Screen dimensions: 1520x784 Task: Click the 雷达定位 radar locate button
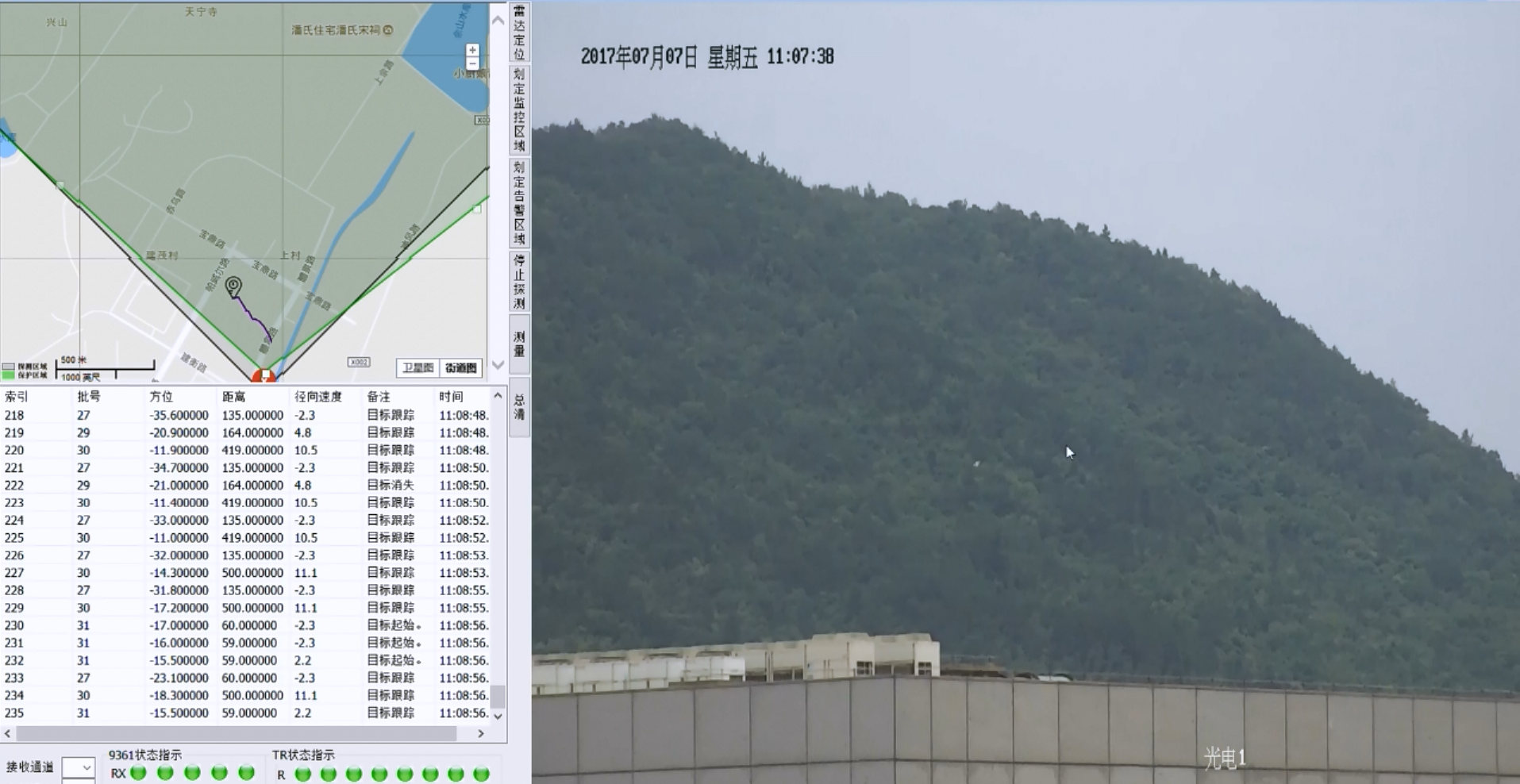click(519, 32)
